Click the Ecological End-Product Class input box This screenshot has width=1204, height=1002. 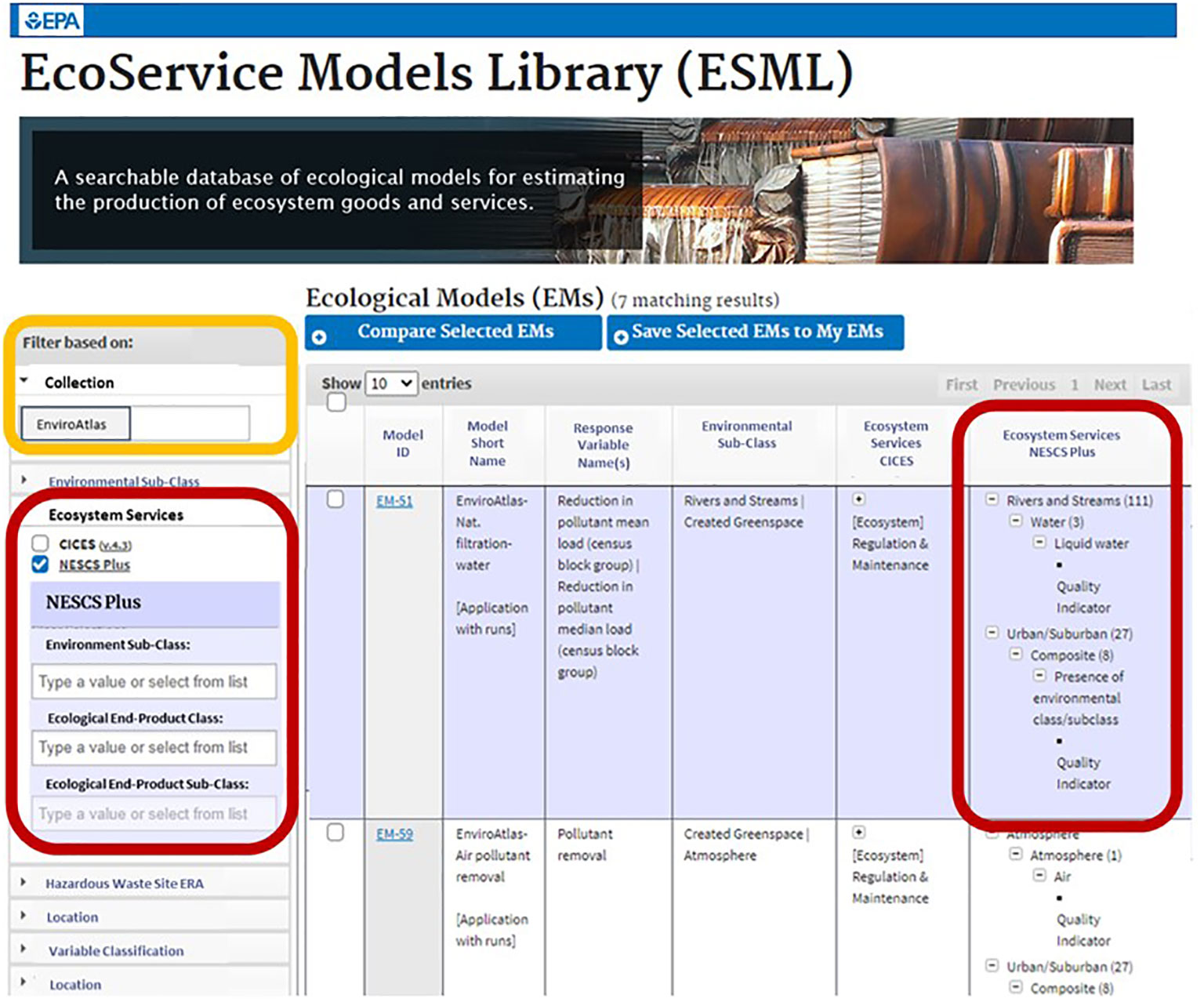coord(154,747)
